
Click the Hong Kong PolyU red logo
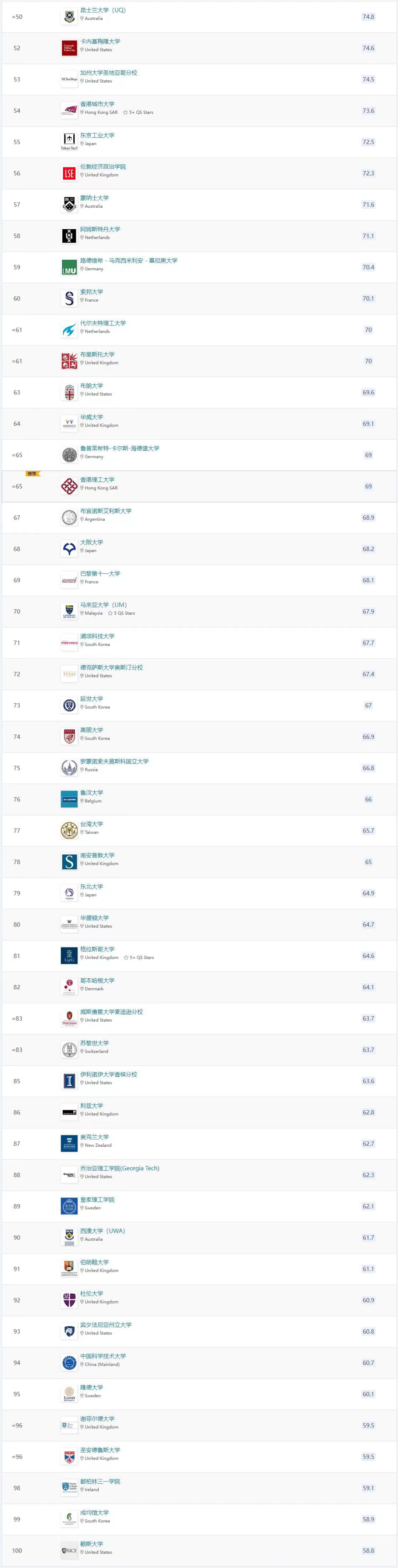pyautogui.click(x=69, y=486)
